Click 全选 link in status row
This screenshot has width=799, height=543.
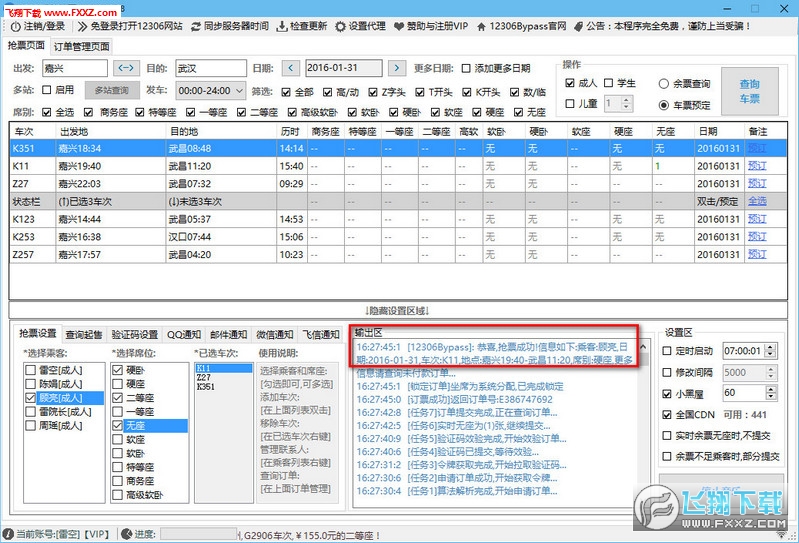tap(757, 201)
